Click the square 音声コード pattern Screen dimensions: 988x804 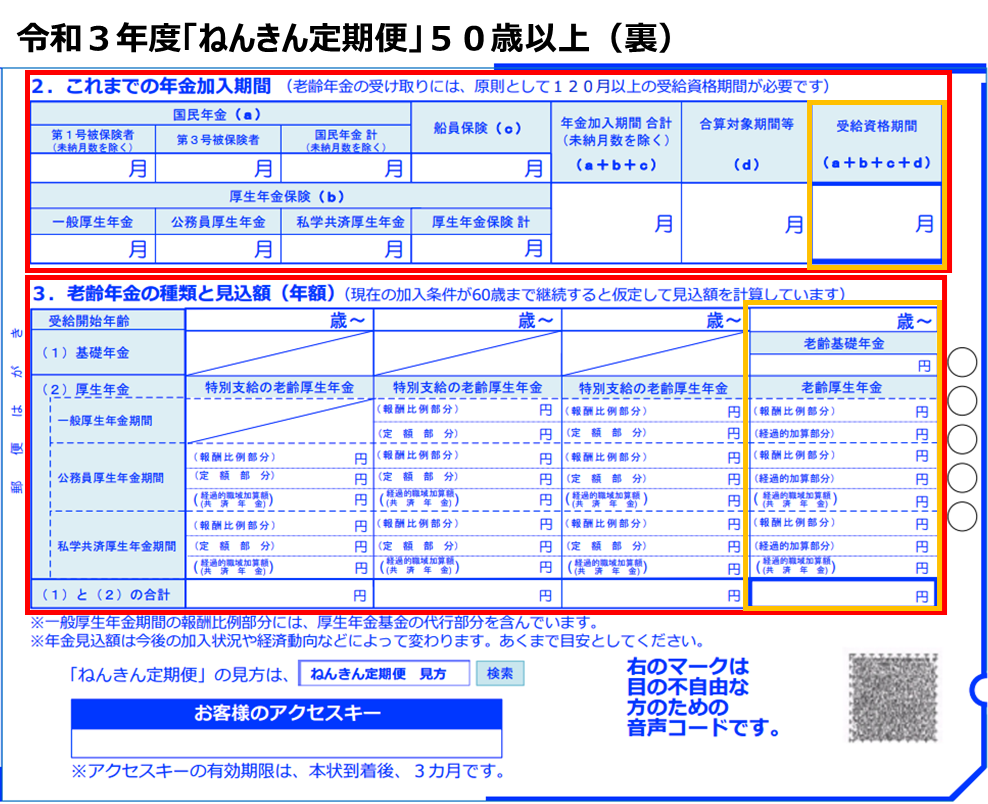(894, 698)
